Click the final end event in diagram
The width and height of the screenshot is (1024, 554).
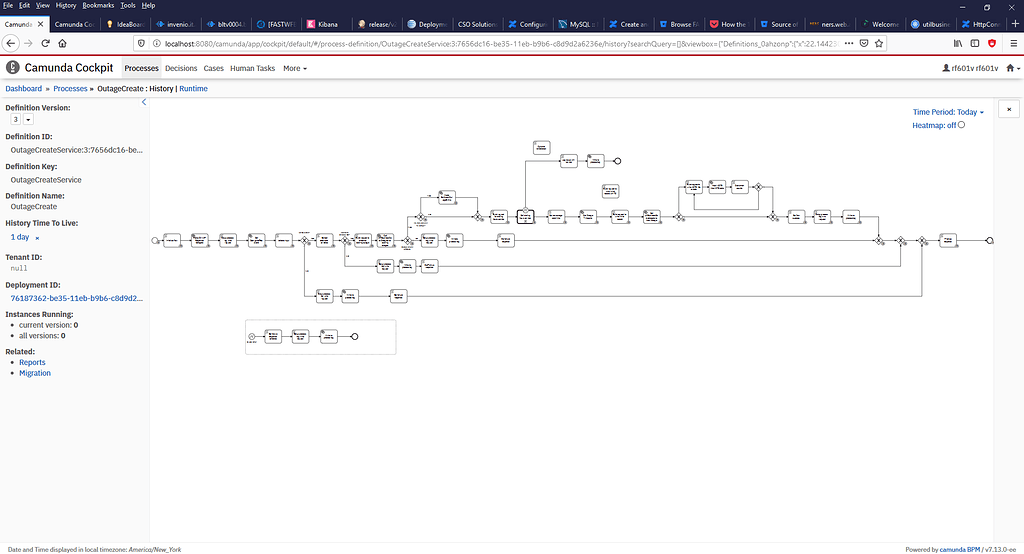[989, 241]
